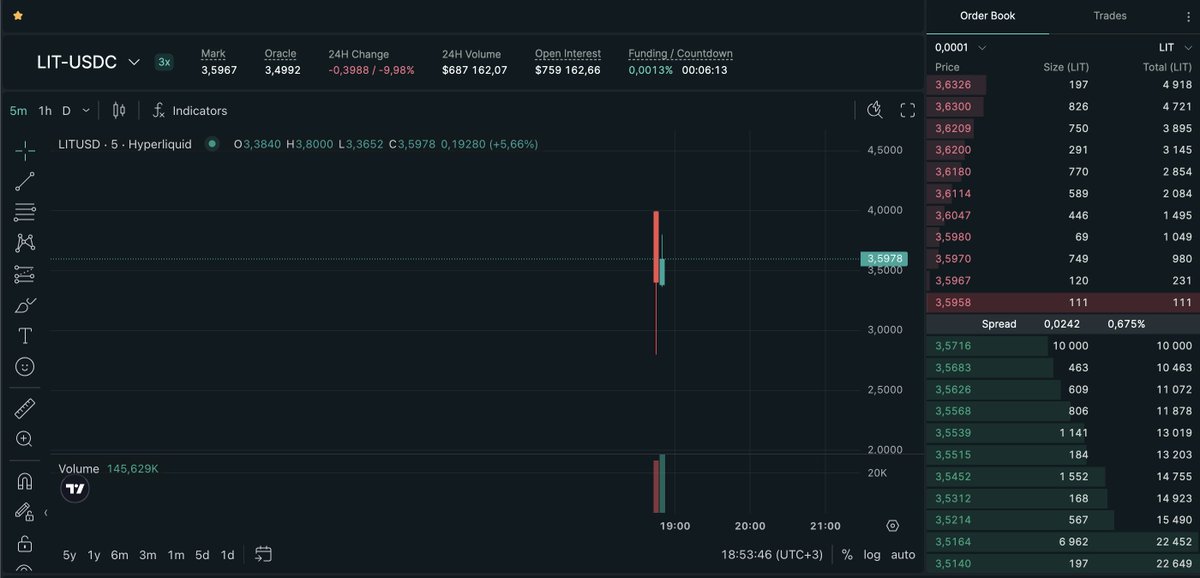The height and width of the screenshot is (578, 1200).
Task: Select the 1d date range
Action: (227, 554)
